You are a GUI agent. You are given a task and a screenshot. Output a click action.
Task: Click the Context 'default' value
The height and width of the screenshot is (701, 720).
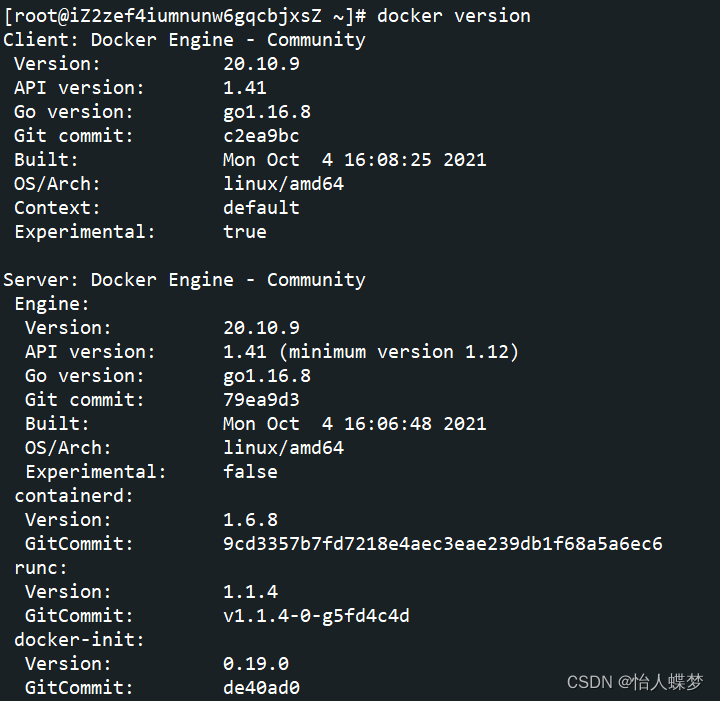[261, 207]
